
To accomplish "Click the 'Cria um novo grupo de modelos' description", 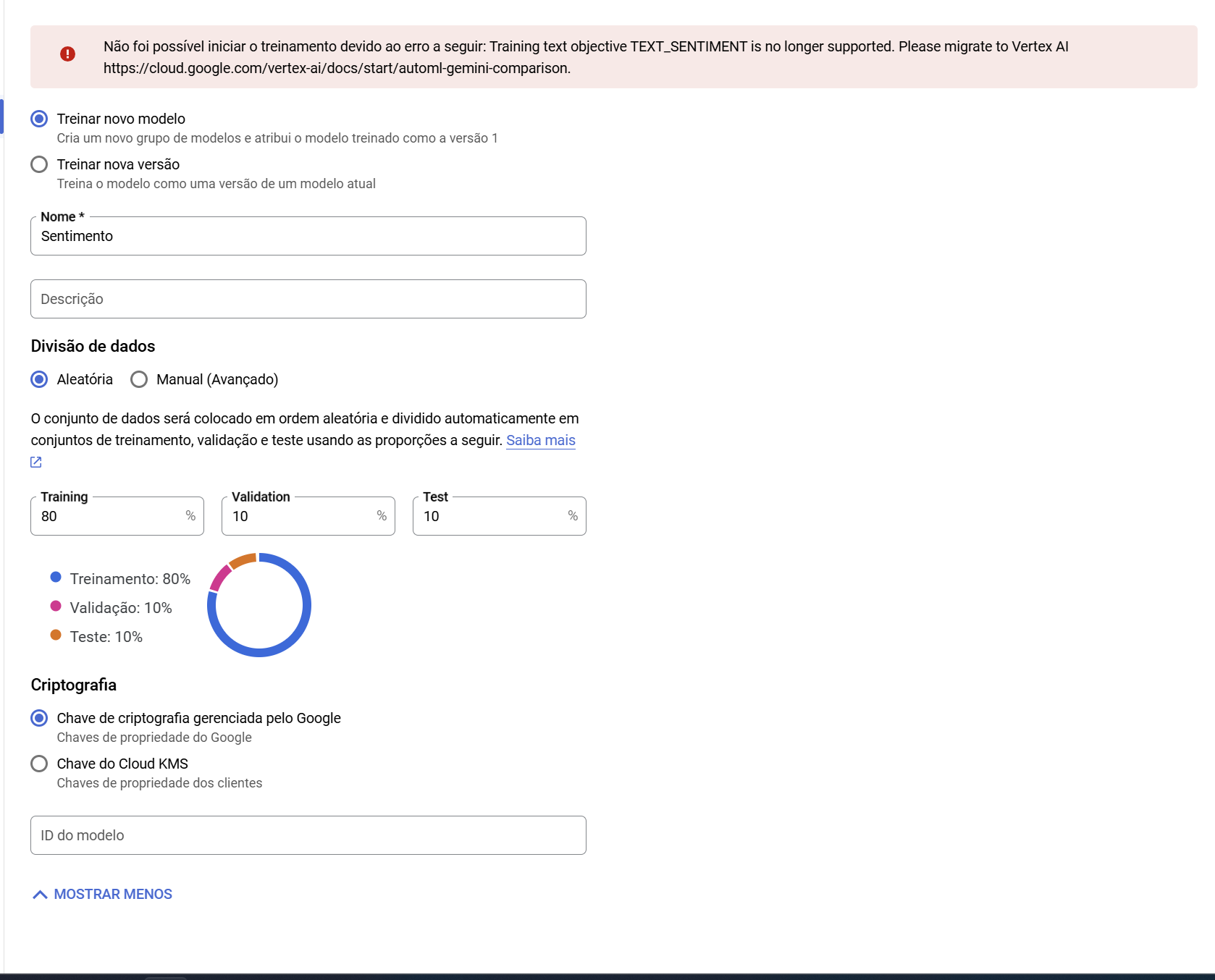I will coord(277,138).
